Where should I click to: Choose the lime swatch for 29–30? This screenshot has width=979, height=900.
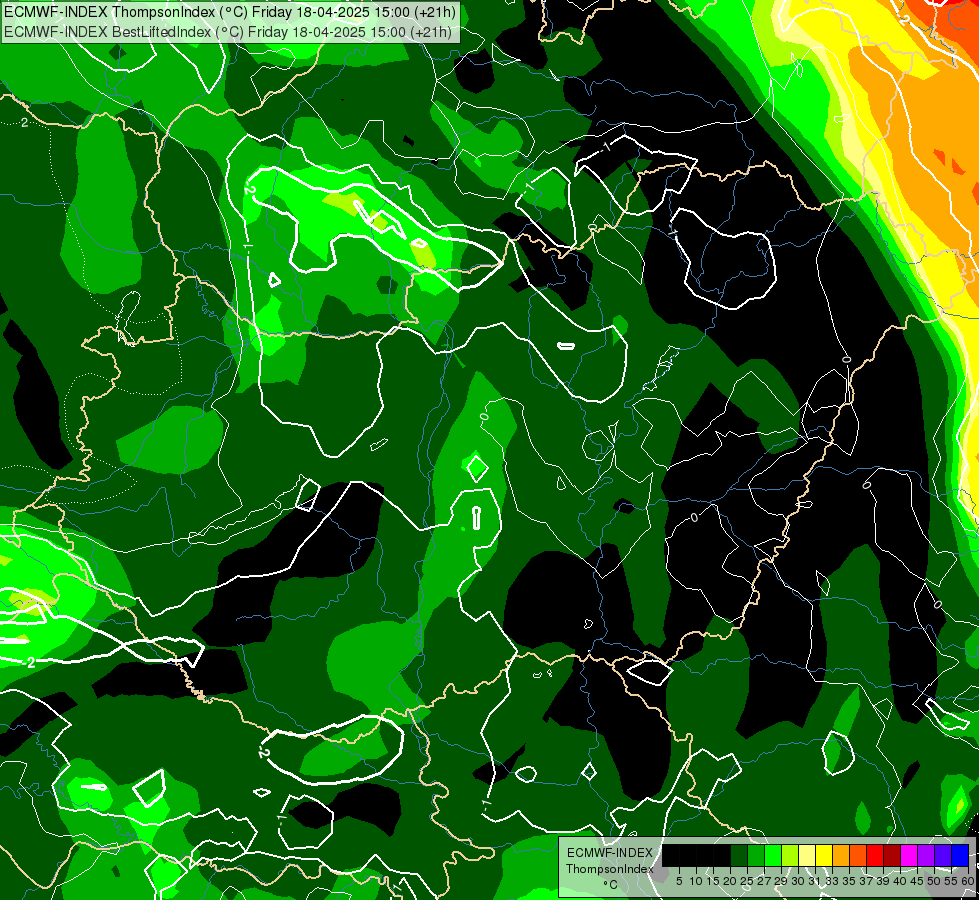(790, 855)
